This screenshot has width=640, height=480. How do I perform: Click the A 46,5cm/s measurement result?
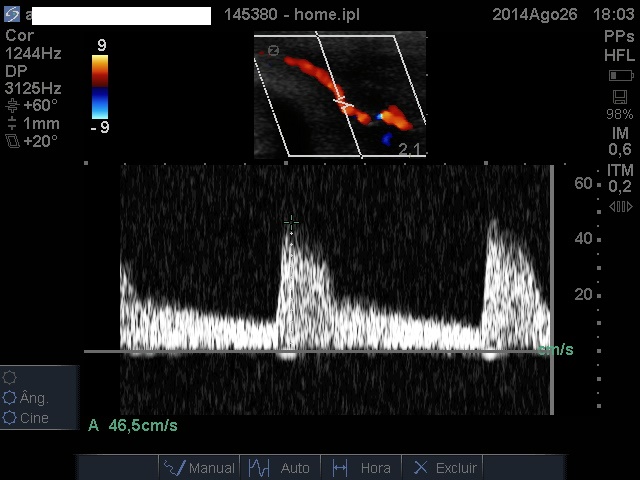[x=133, y=426]
